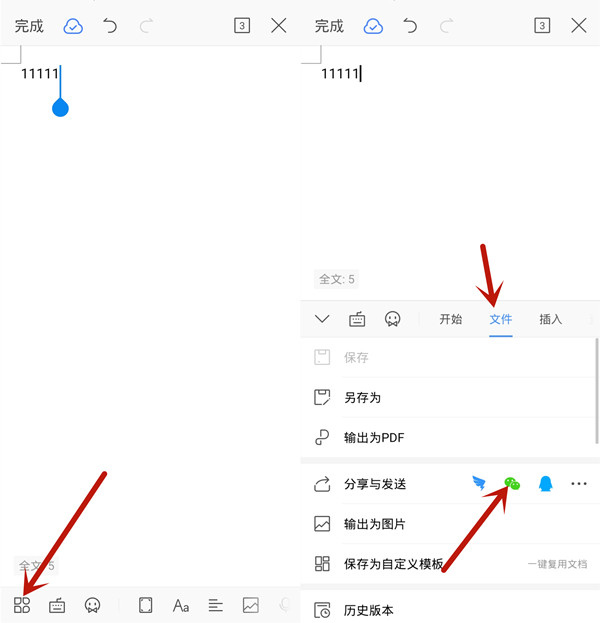Tap the Aa font formatting icon
600x623 pixels.
[x=181, y=605]
